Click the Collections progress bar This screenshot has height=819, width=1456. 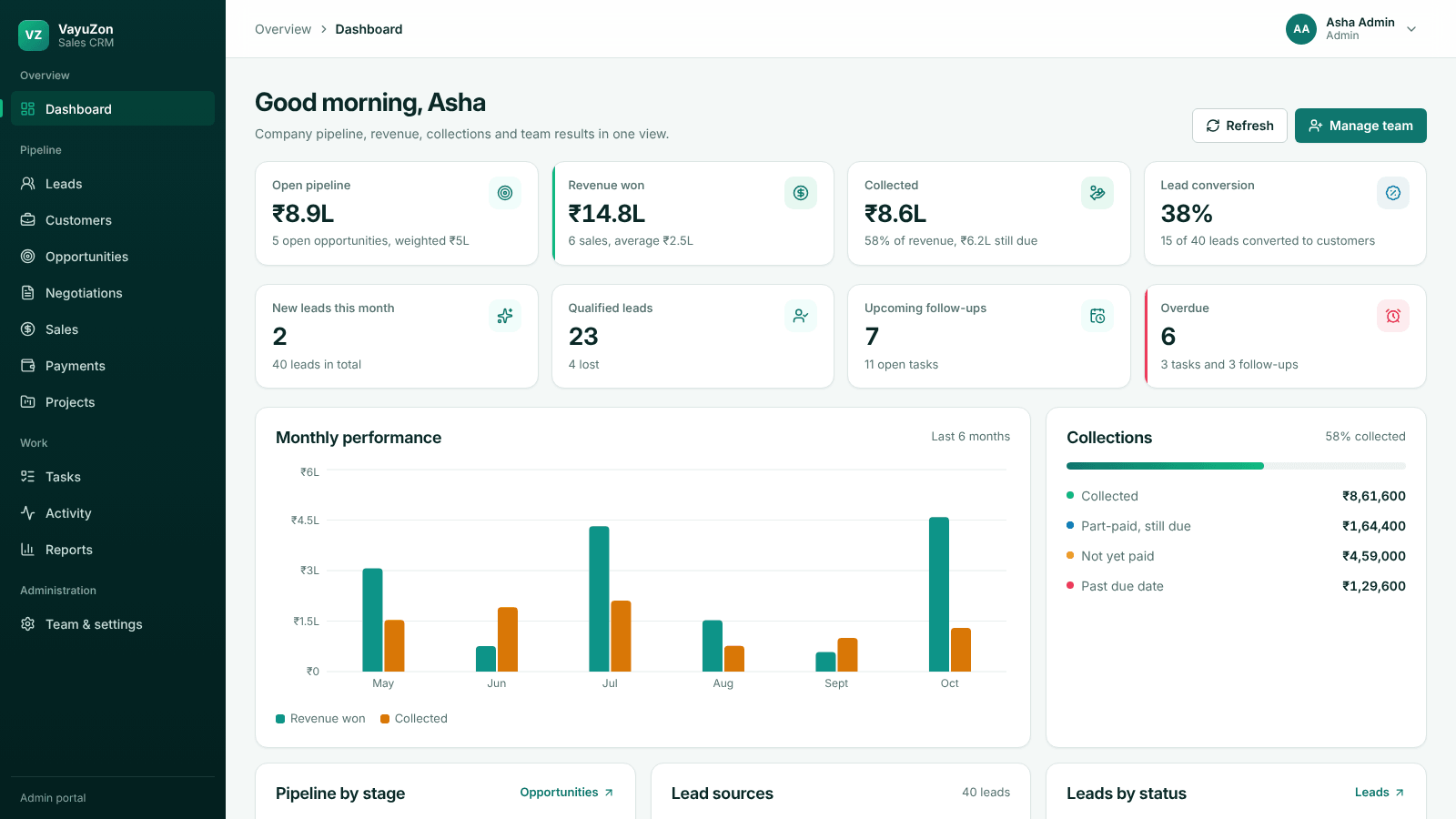[1236, 466]
